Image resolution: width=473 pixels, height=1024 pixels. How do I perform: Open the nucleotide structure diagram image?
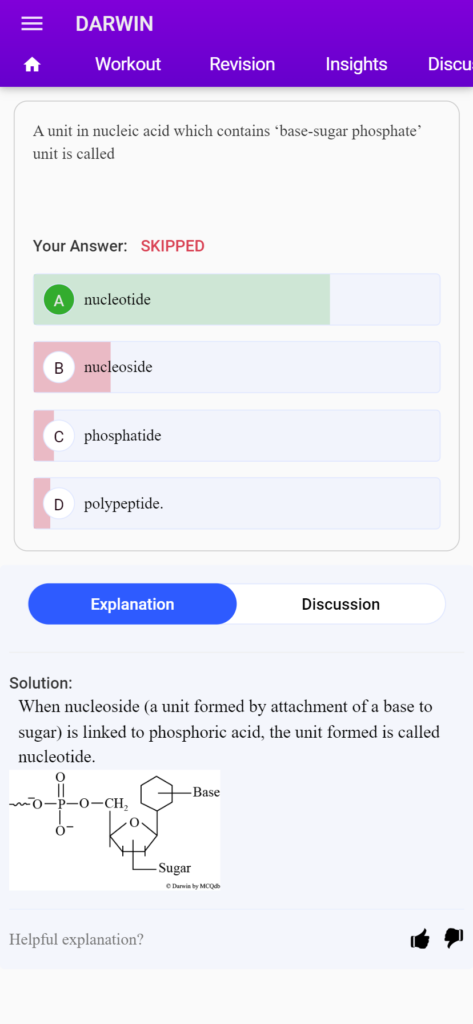(114, 830)
